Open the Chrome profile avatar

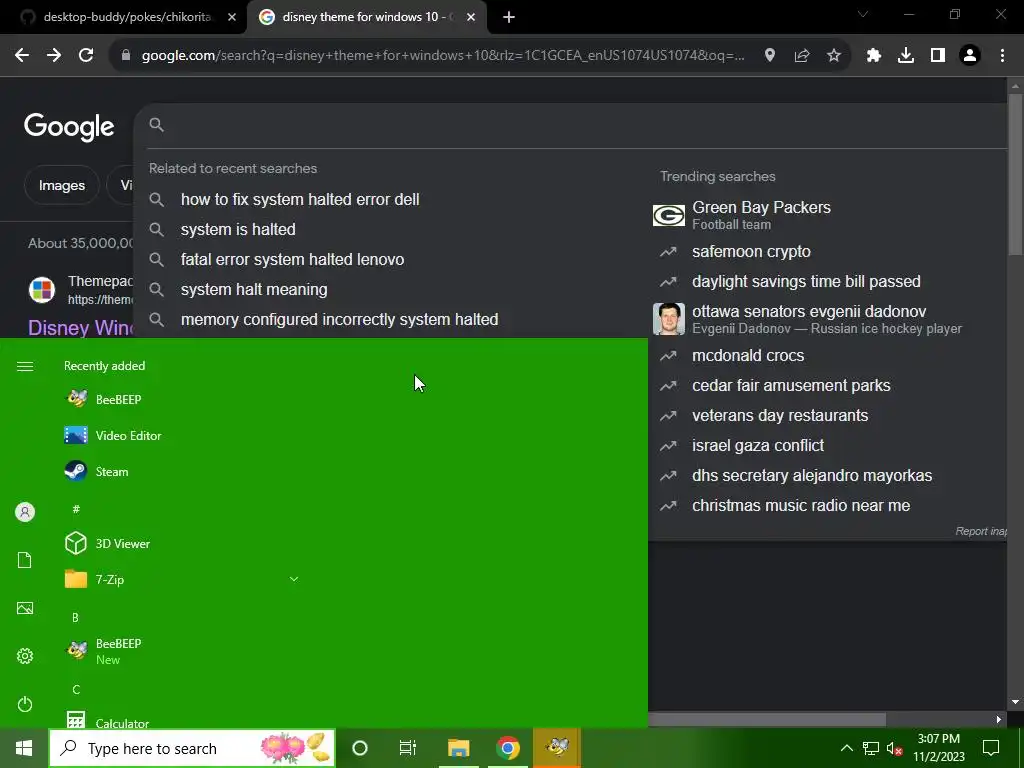click(x=970, y=56)
